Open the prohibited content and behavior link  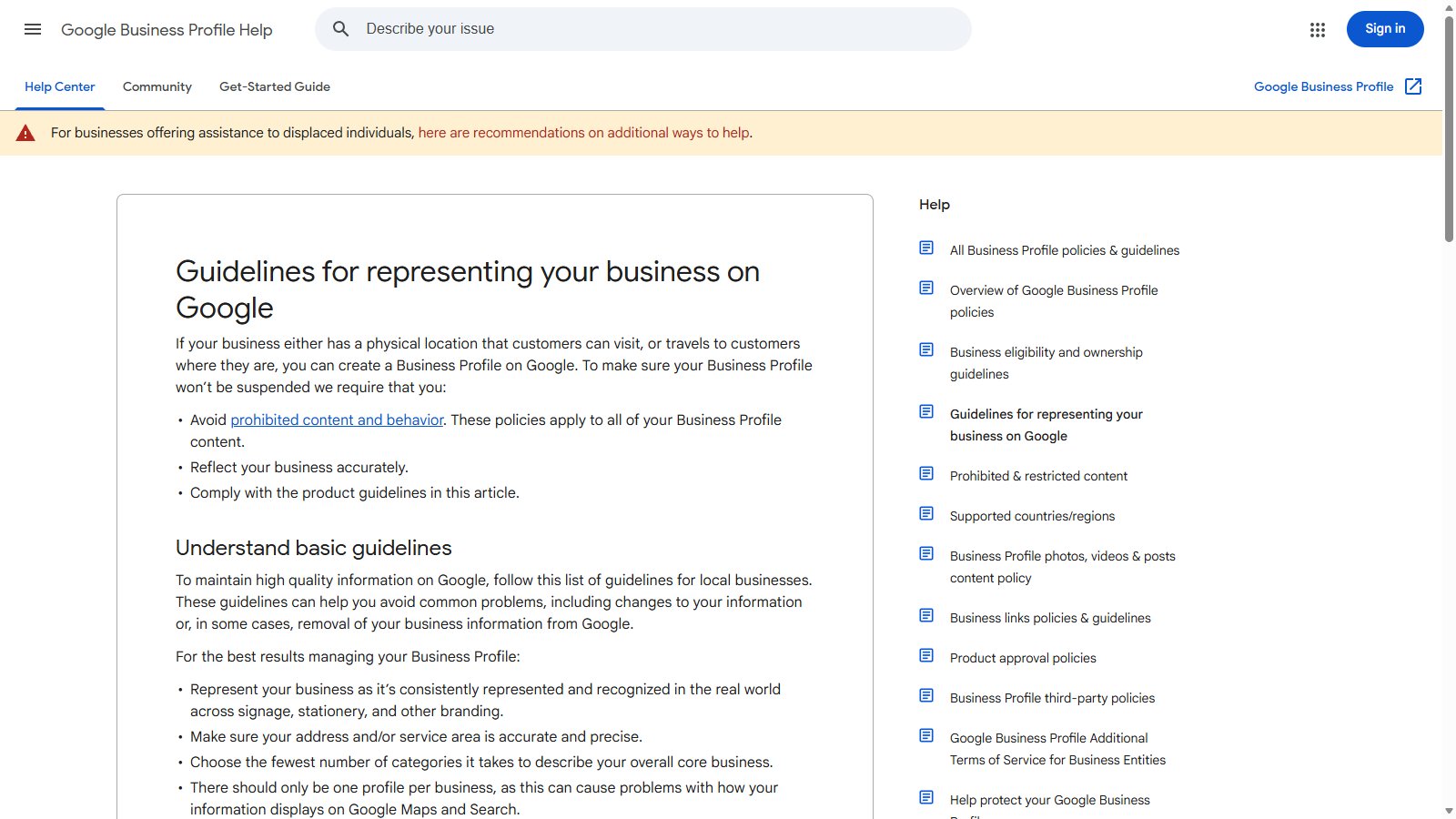(337, 420)
